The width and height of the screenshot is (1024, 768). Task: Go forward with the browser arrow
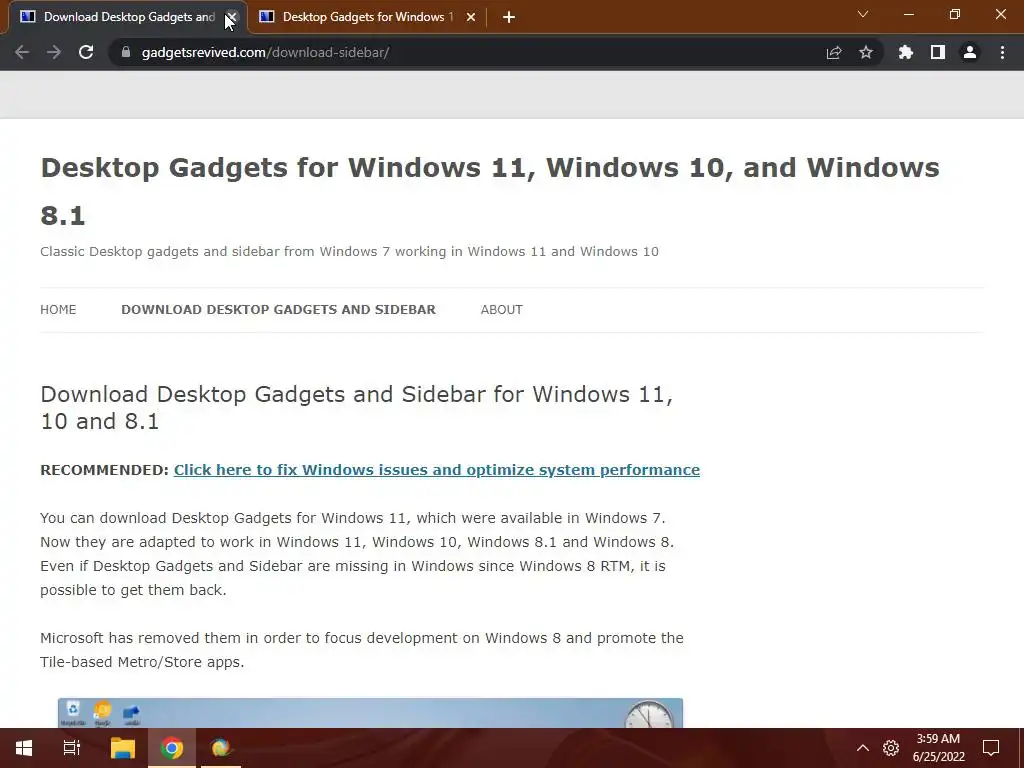54,52
